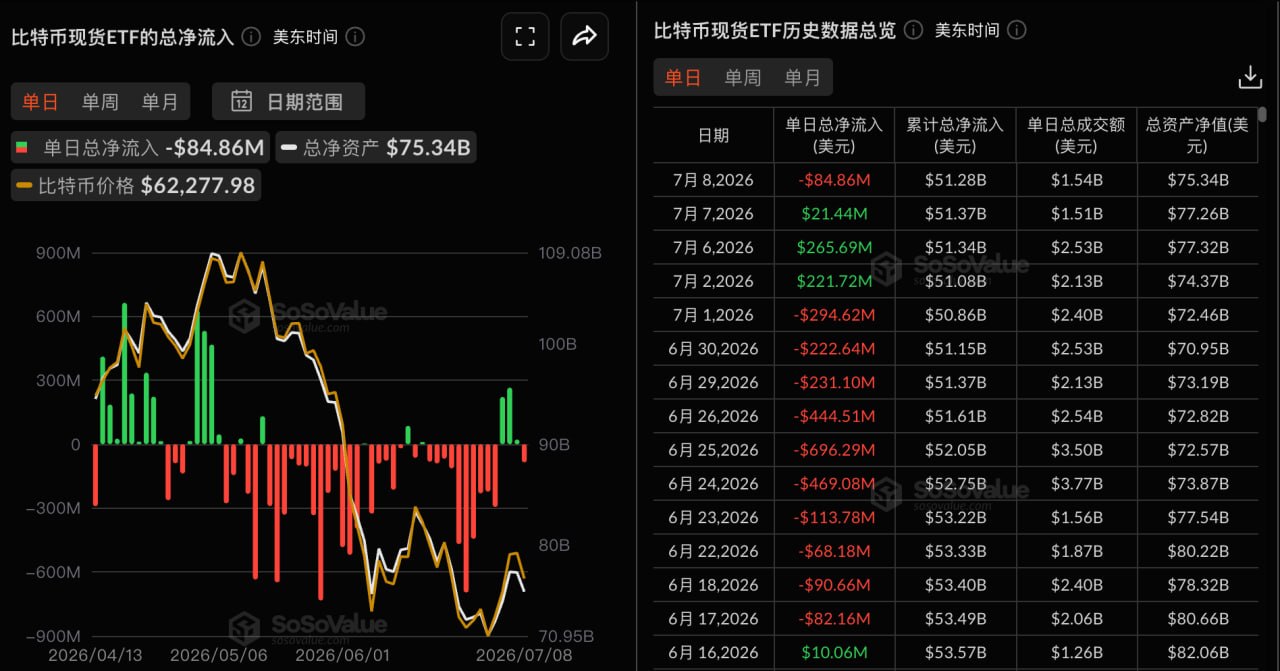Click info icon beside 历史数据总览 heading

pos(913,30)
